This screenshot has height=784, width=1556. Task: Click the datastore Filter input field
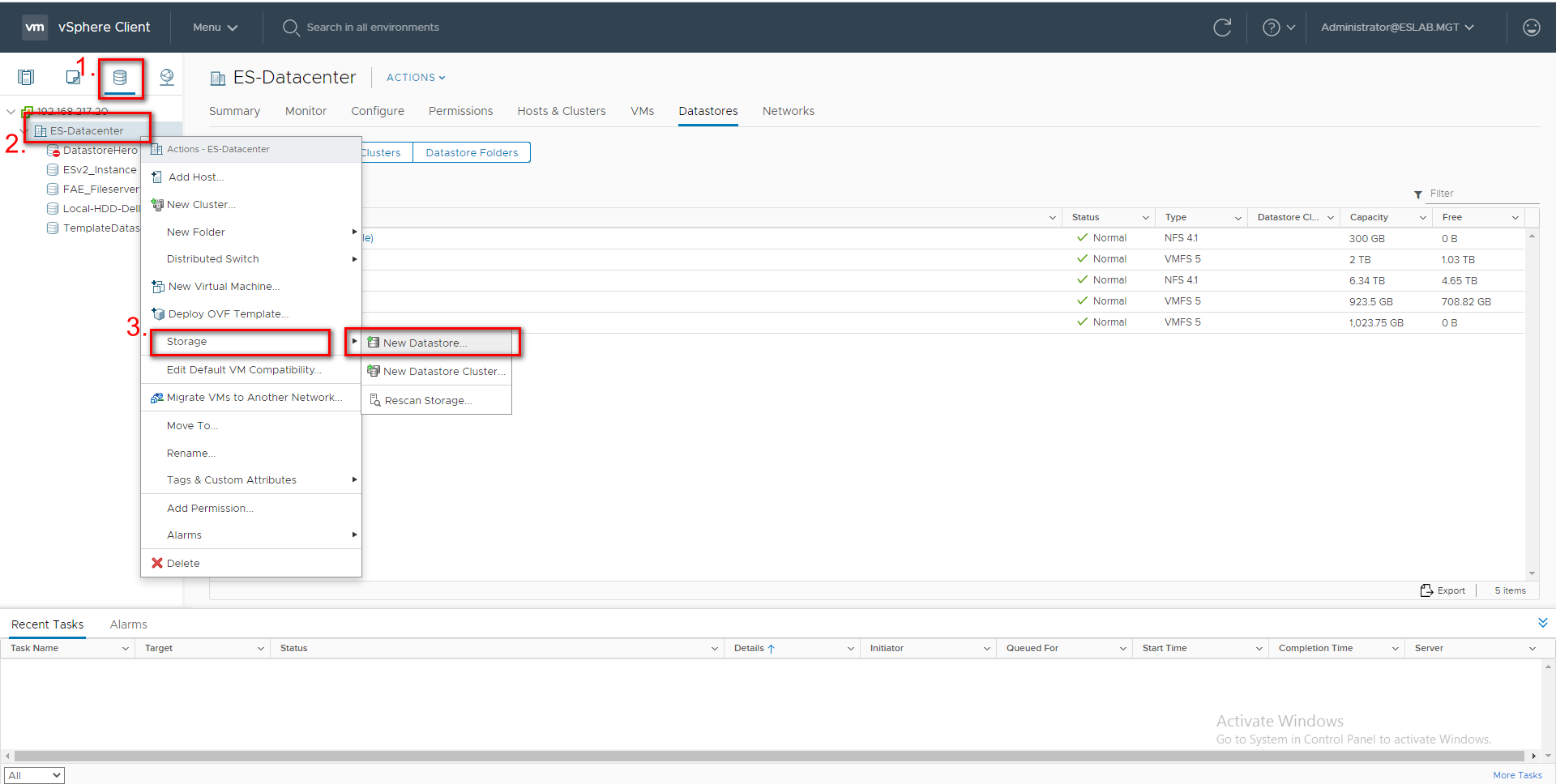[1481, 194]
